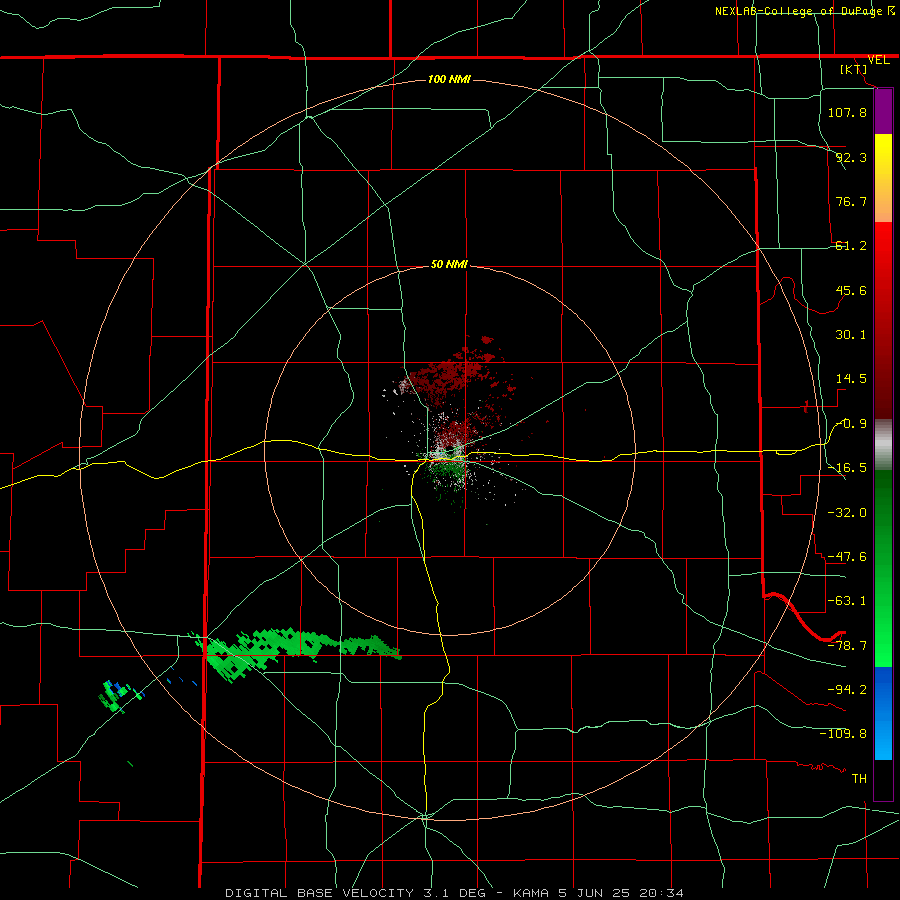Select the -32.0 legend value
The width and height of the screenshot is (900, 900).
coord(847,512)
